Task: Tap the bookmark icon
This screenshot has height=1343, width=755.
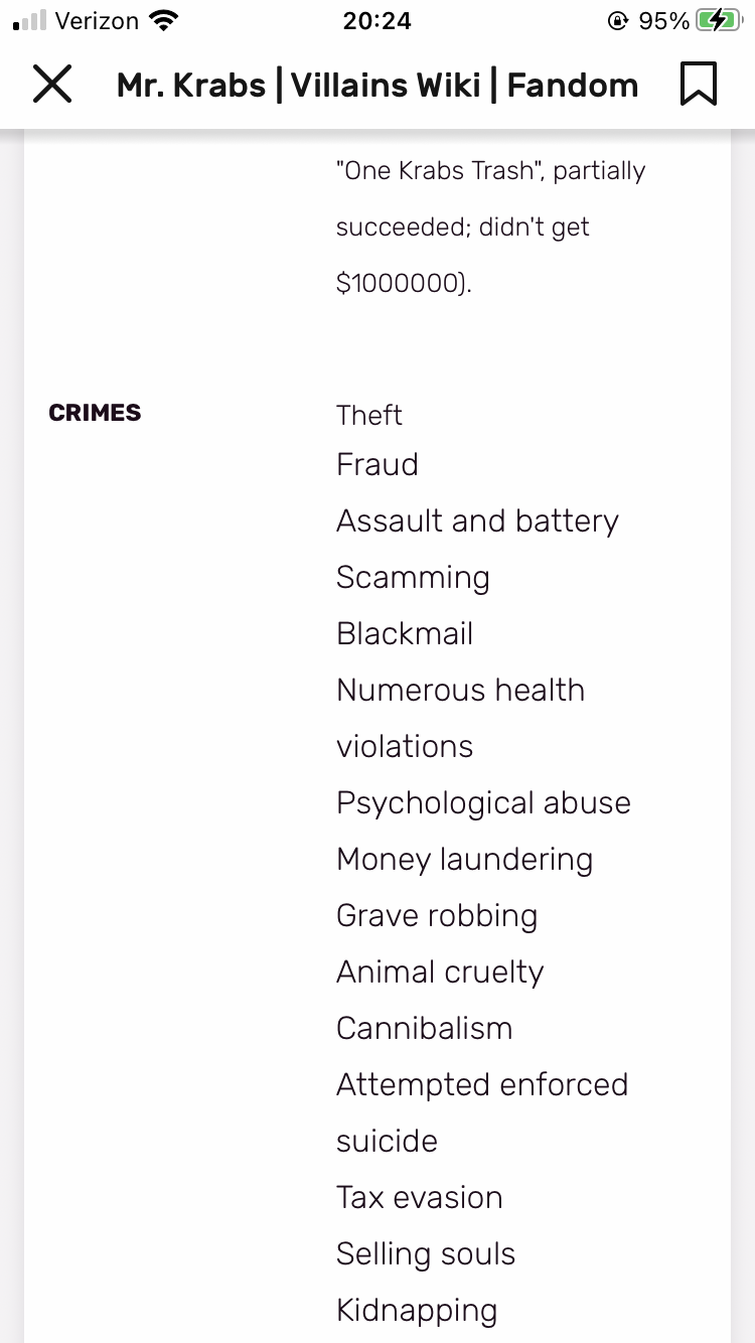Action: [698, 84]
